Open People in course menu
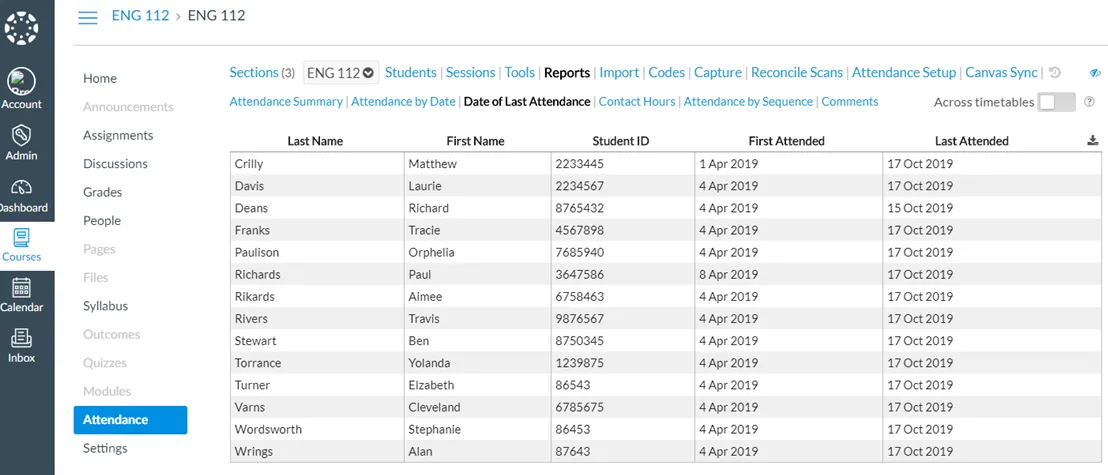1108x475 pixels. (x=102, y=221)
